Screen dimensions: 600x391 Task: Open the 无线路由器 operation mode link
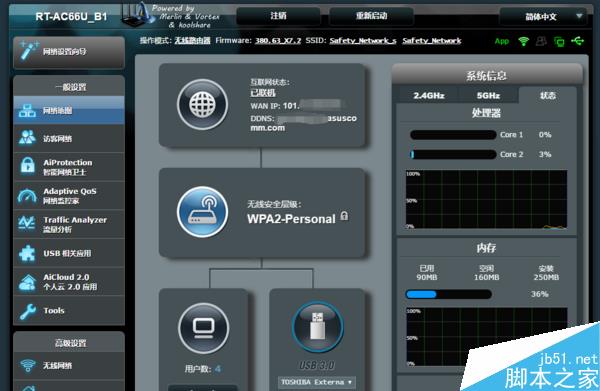[192, 41]
